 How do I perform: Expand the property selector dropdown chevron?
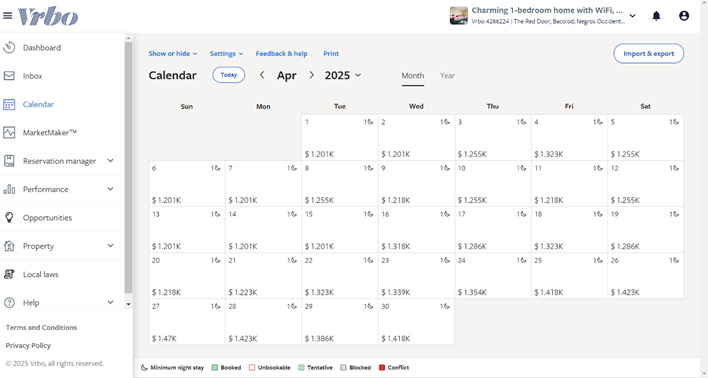coord(633,16)
